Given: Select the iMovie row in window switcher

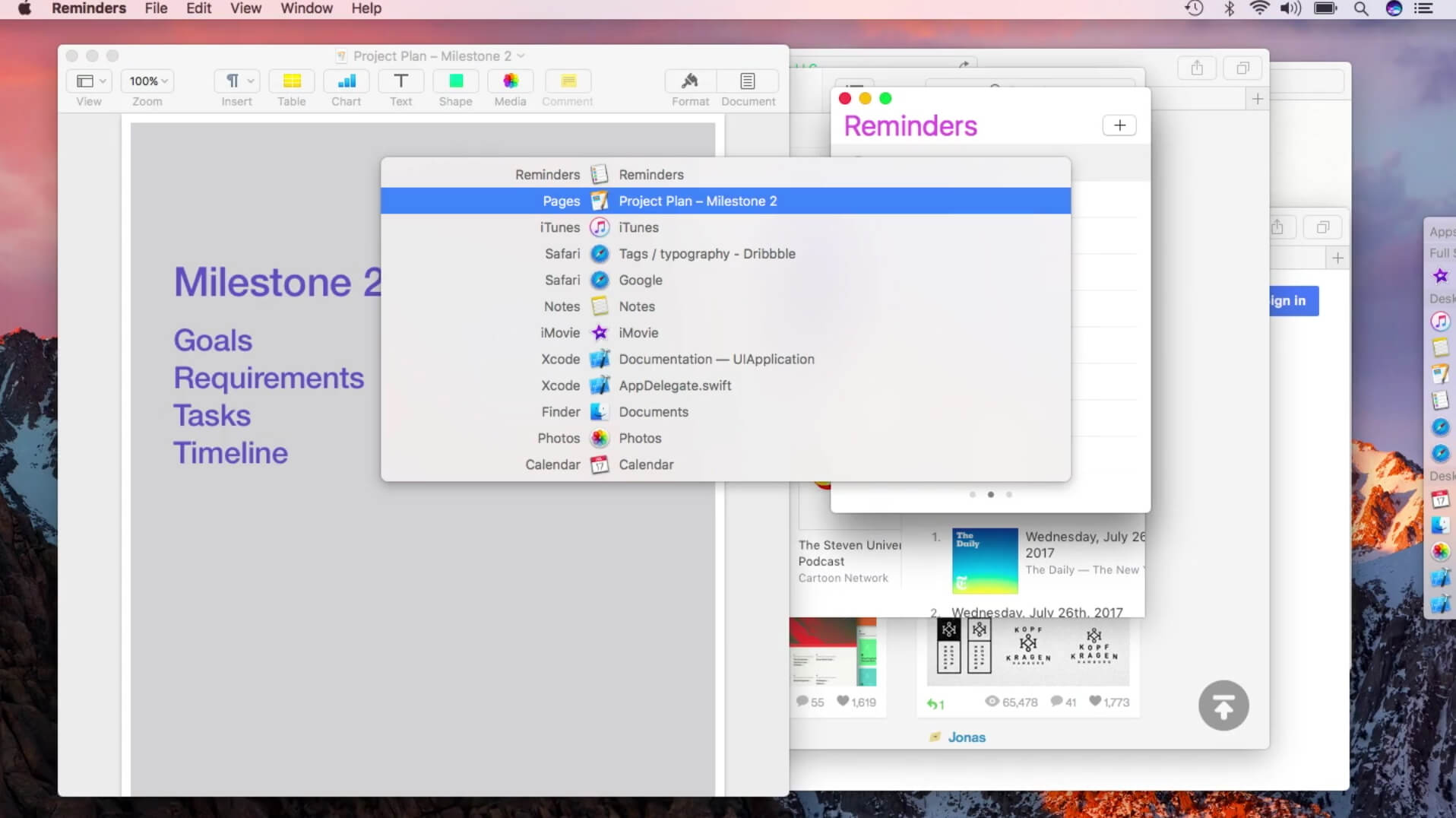Looking at the screenshot, I should [x=726, y=333].
